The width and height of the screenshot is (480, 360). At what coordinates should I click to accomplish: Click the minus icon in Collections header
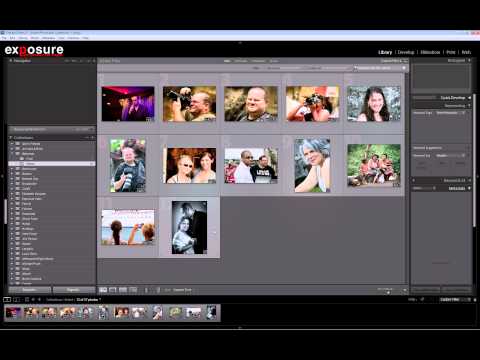[87, 137]
